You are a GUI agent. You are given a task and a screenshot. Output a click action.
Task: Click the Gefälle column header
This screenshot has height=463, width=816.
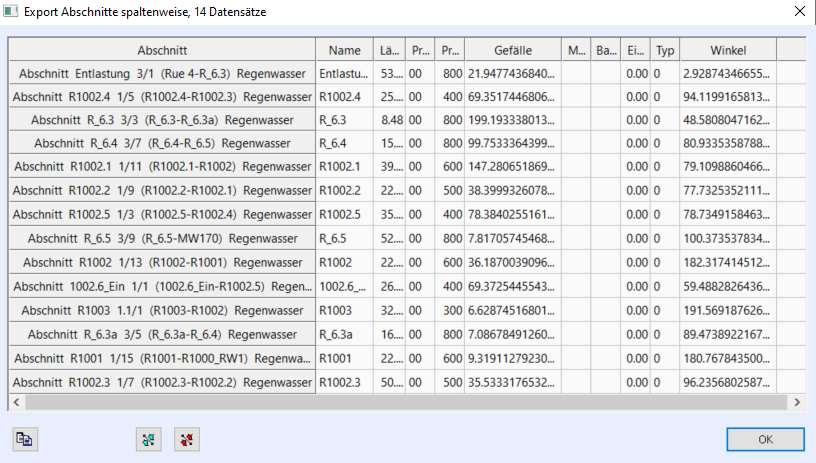click(512, 50)
